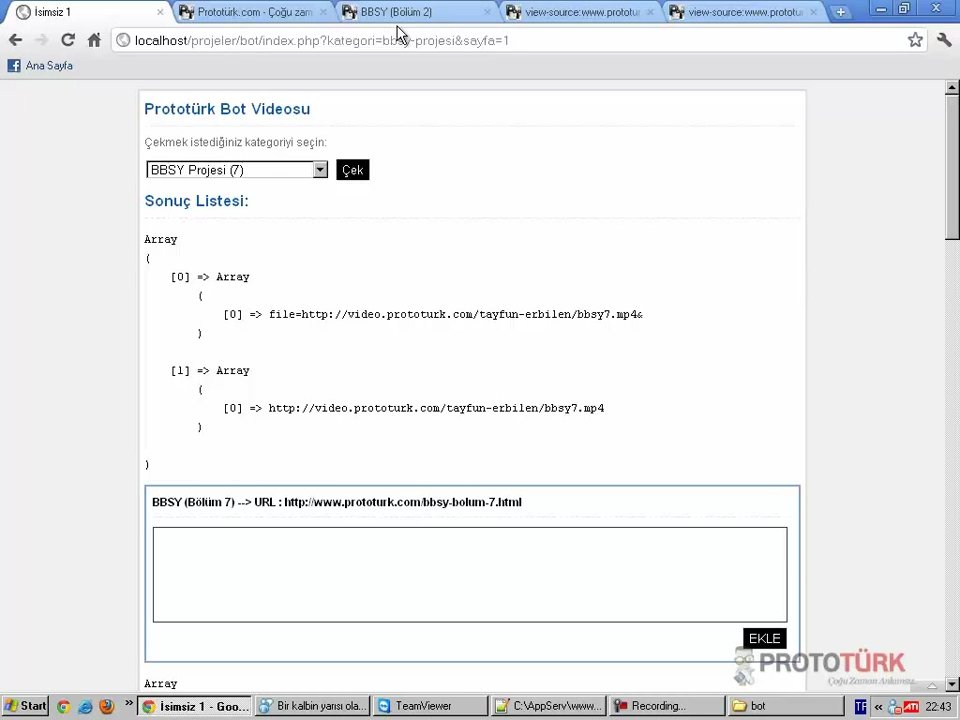
Task: Open a new browser tab
Action: (x=841, y=12)
